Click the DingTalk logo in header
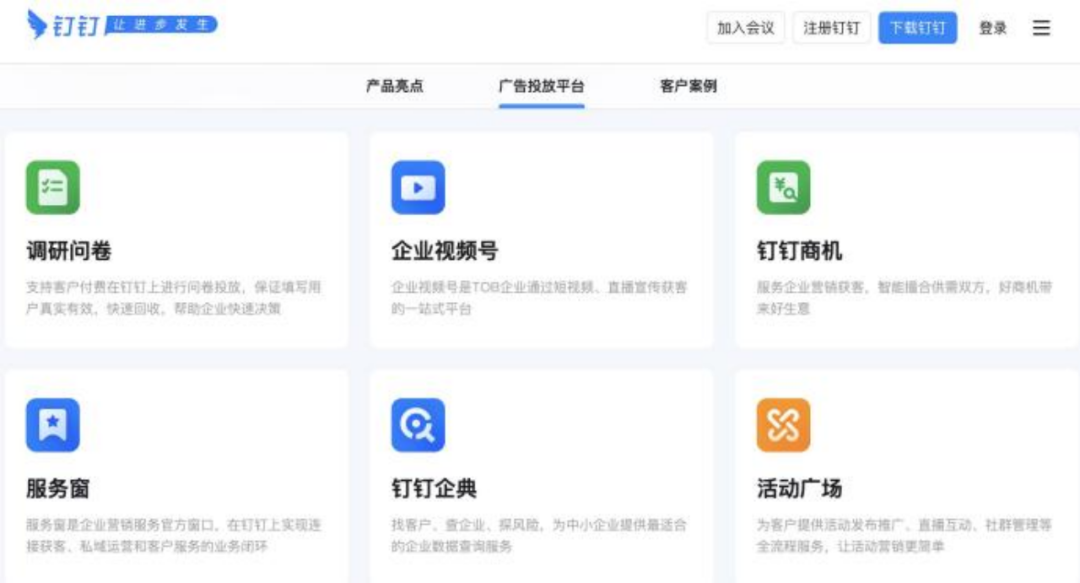Viewport: 1080px width, 583px height. pos(122,25)
